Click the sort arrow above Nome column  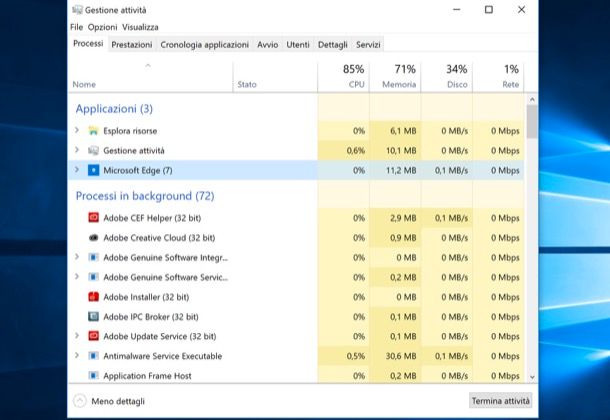tap(148, 66)
